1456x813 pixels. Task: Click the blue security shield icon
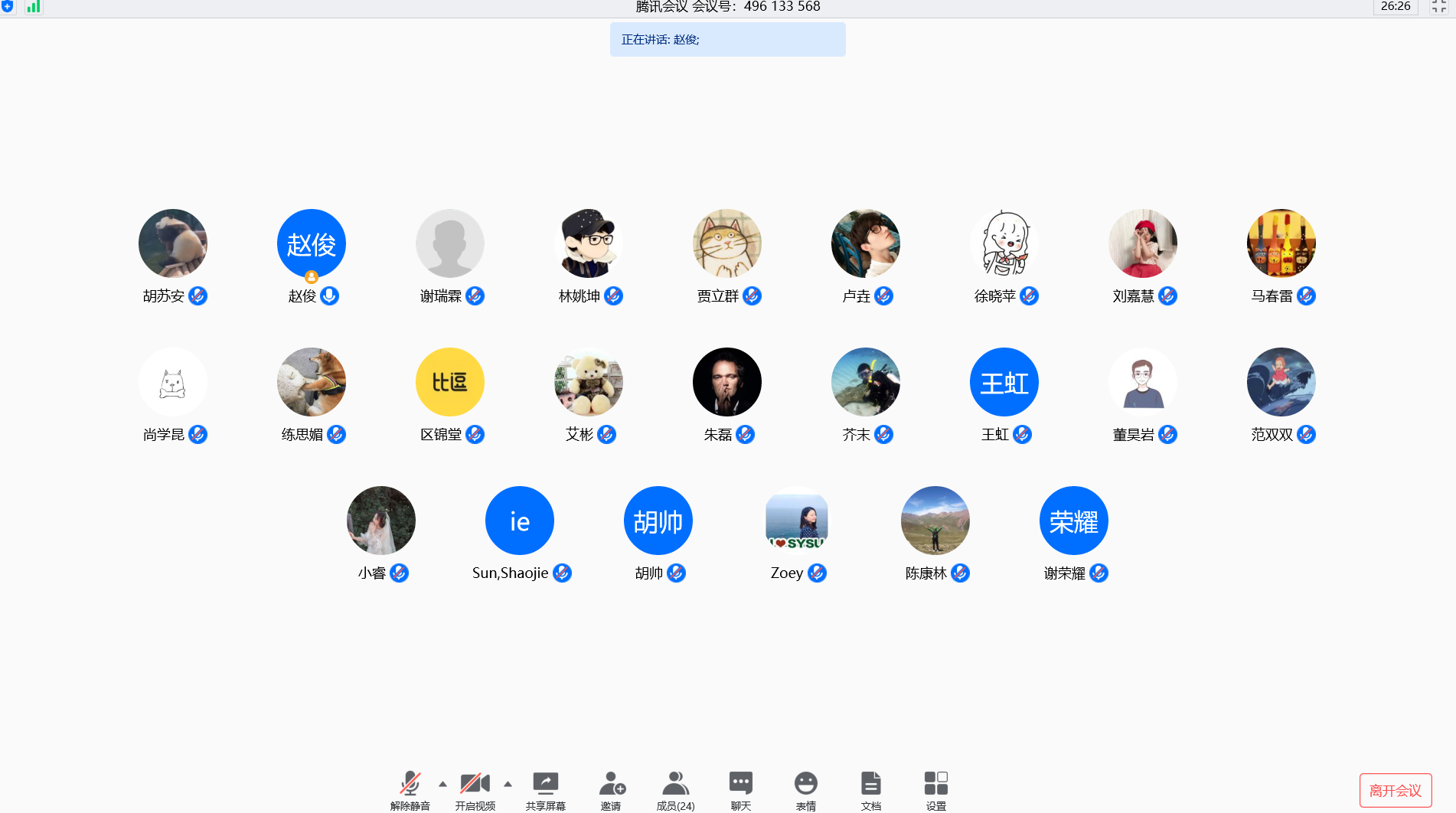pos(8,7)
